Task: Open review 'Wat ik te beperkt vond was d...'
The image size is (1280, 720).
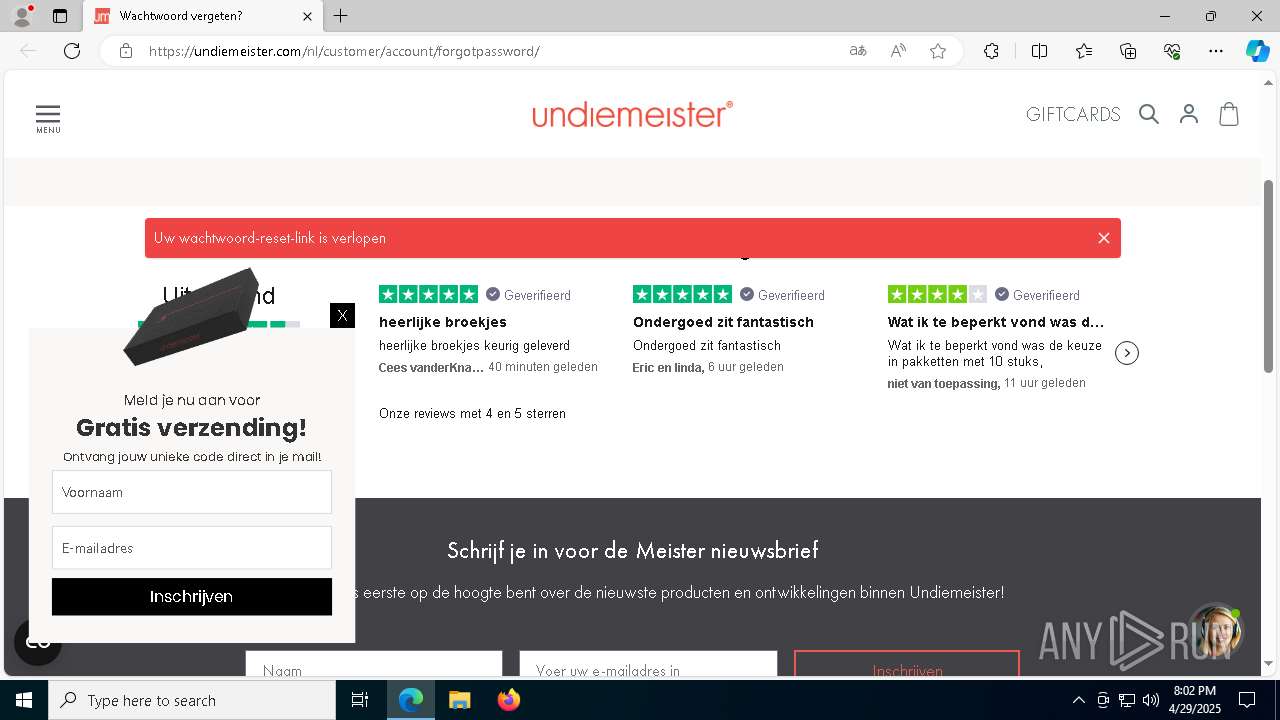Action: 996,322
